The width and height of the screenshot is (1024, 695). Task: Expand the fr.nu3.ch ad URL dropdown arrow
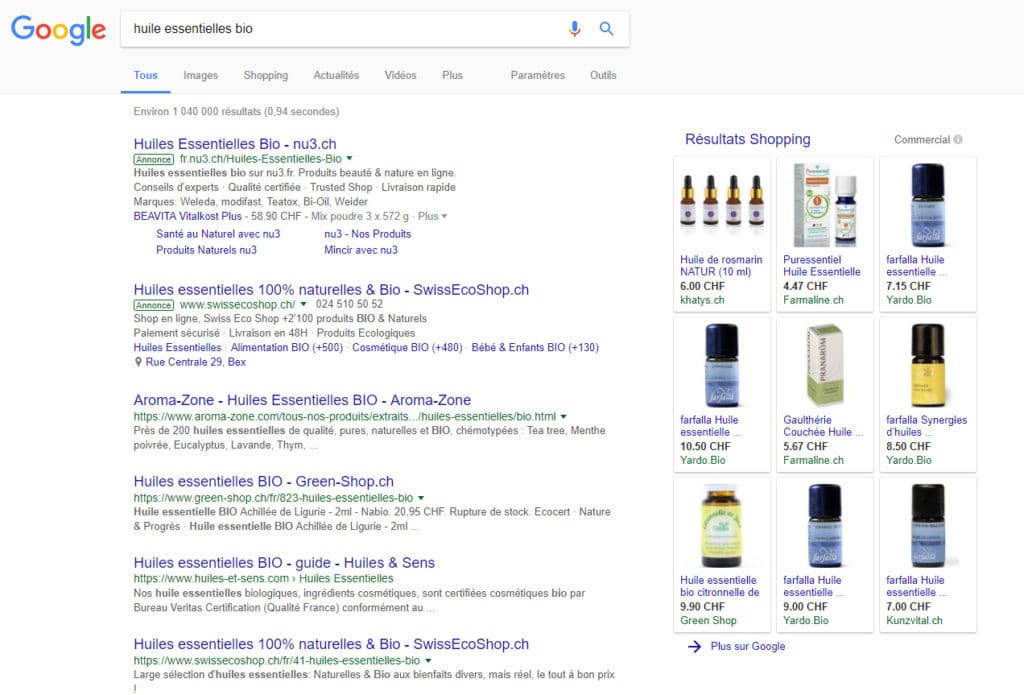(349, 159)
